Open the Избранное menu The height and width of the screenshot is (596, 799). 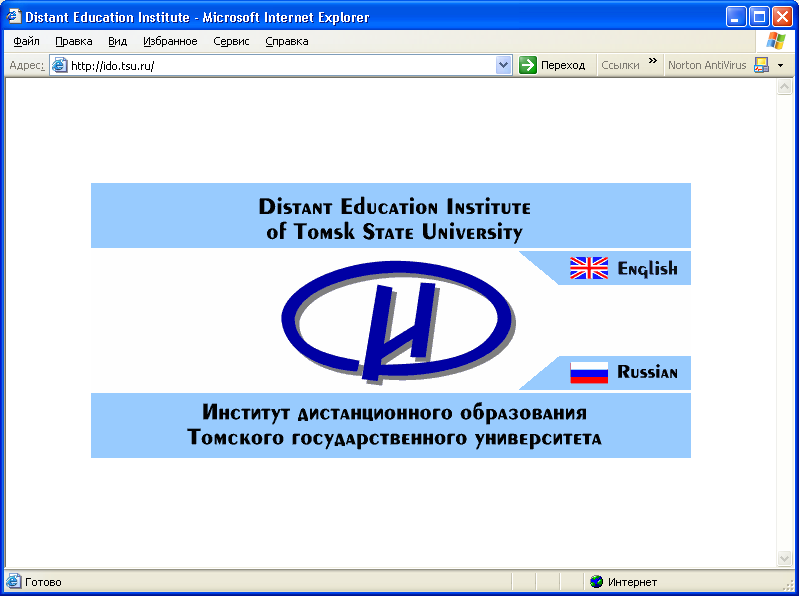pos(170,41)
